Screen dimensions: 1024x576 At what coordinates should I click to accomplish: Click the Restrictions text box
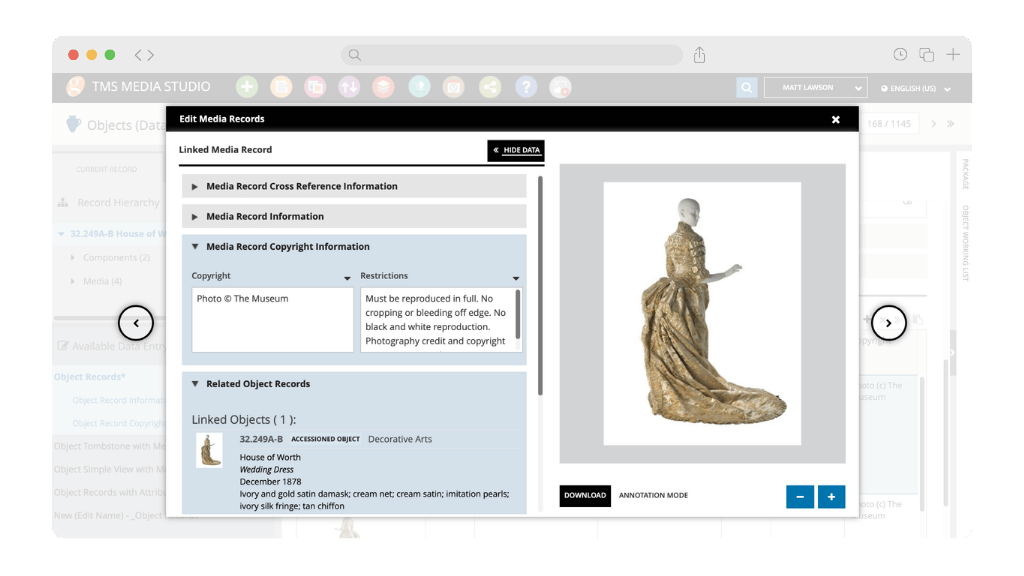click(441, 320)
